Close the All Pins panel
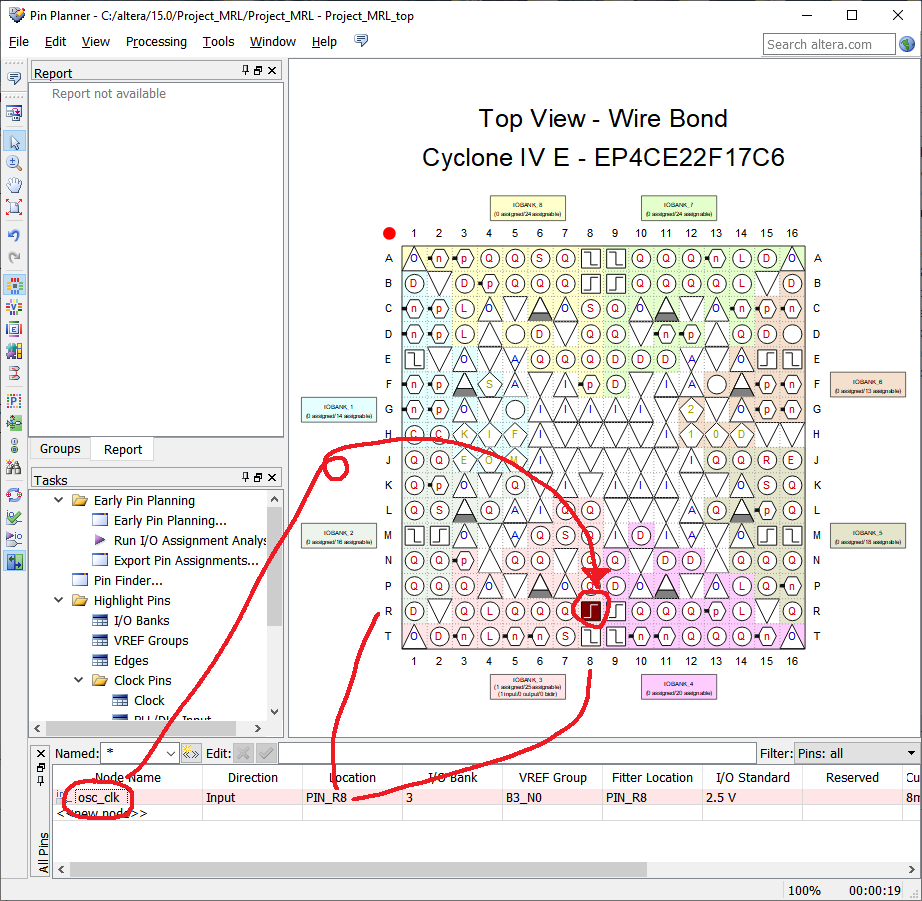Screen dimensions: 922x901 pyautogui.click(x=41, y=753)
